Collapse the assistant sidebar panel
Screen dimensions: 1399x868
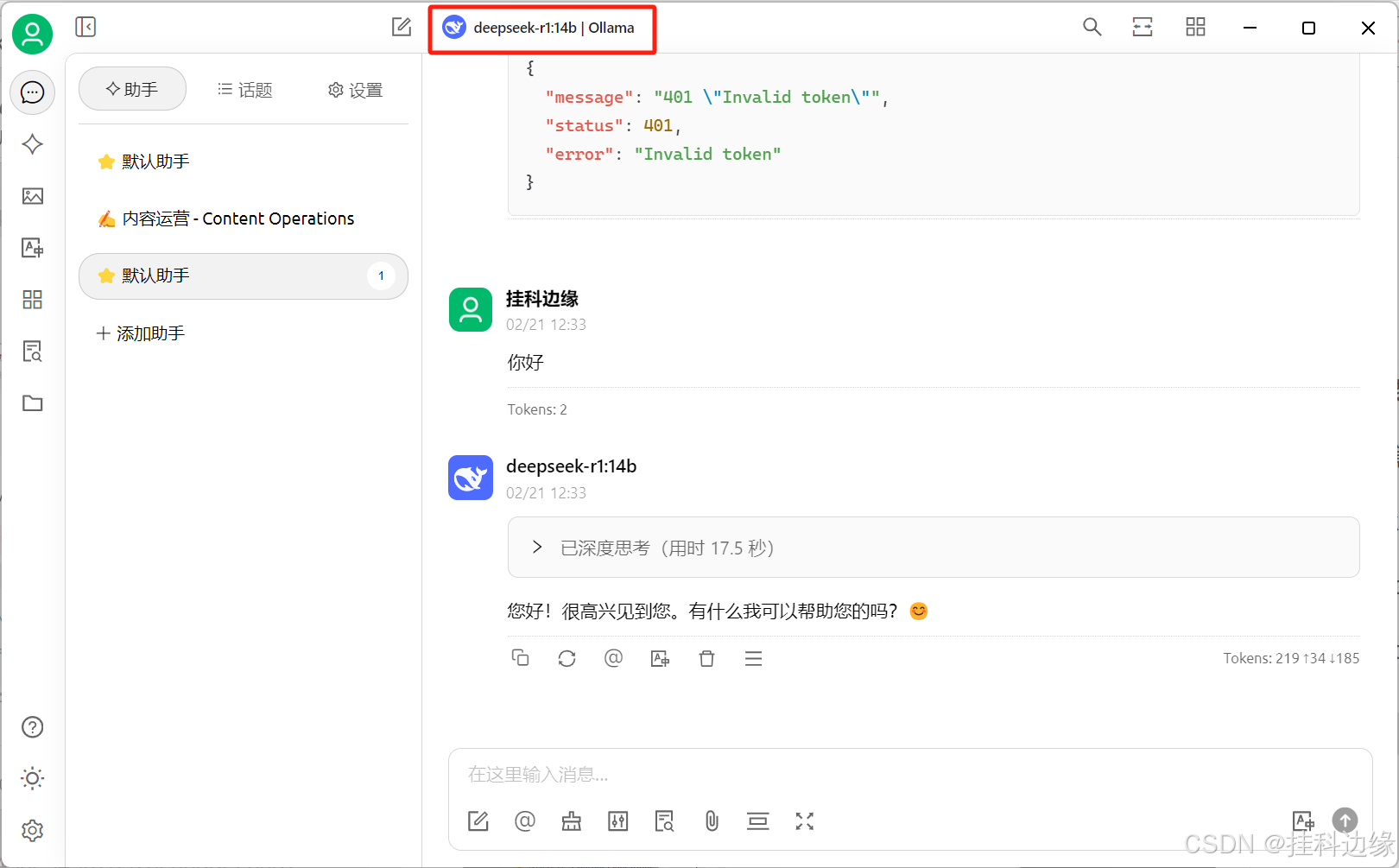click(x=85, y=27)
